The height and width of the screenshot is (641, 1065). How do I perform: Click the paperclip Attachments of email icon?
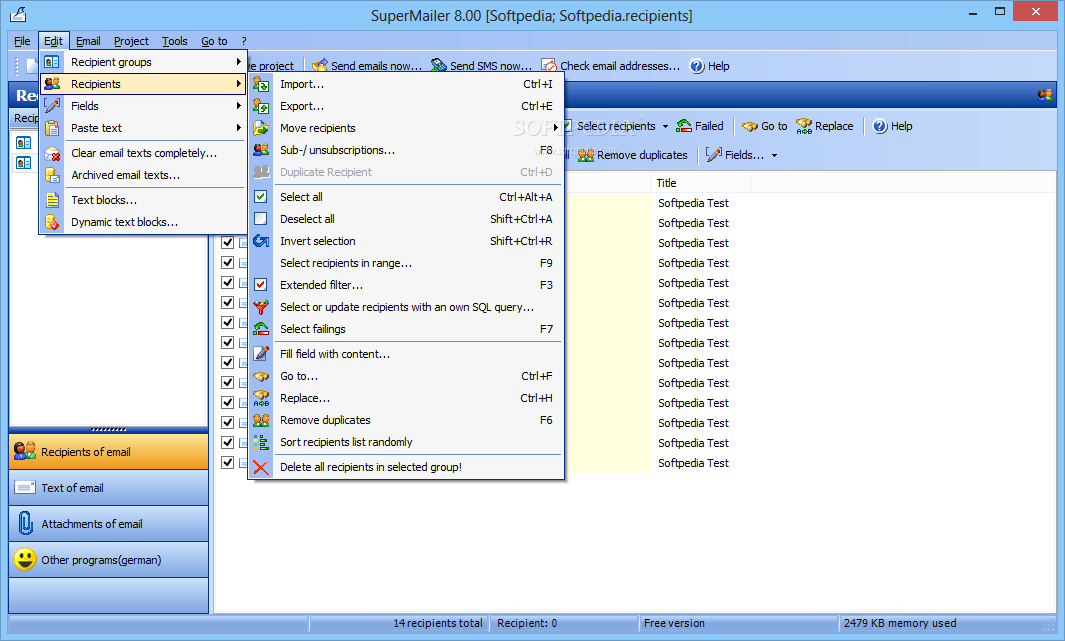click(x=25, y=524)
